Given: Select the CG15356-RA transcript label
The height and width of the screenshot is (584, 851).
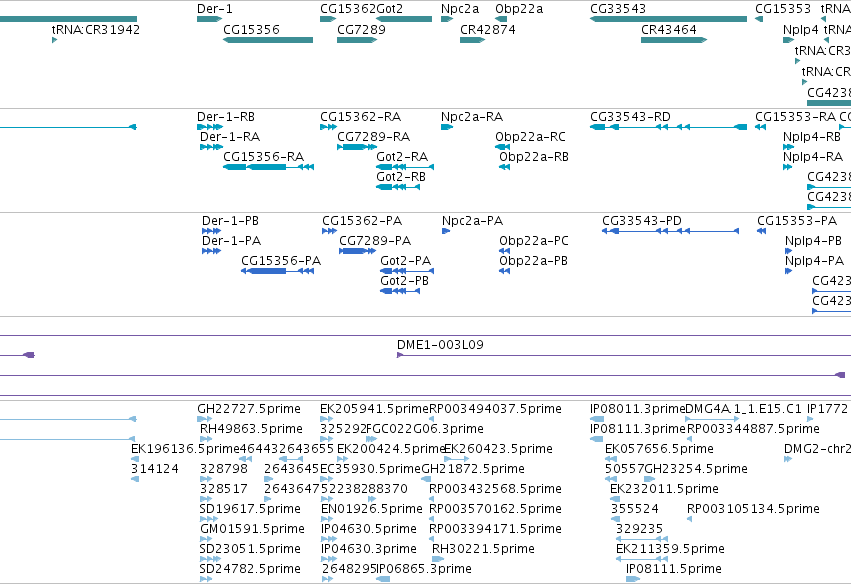Looking at the screenshot, I should [x=263, y=157].
